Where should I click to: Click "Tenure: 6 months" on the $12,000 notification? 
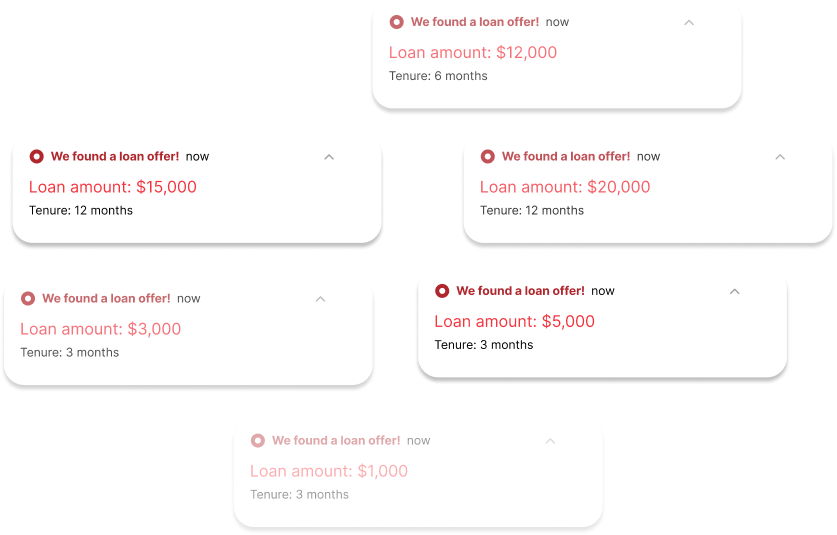pos(438,76)
